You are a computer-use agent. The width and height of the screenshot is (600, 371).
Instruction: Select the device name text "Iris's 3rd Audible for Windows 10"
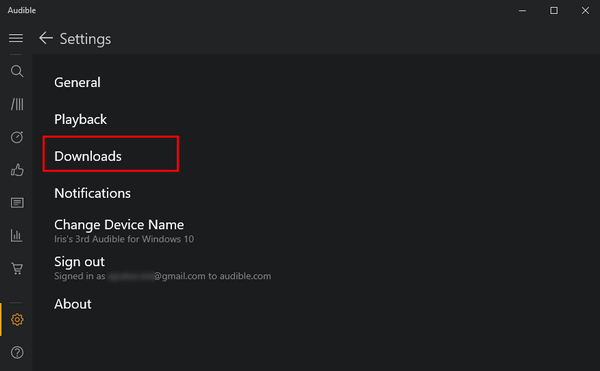(124, 239)
